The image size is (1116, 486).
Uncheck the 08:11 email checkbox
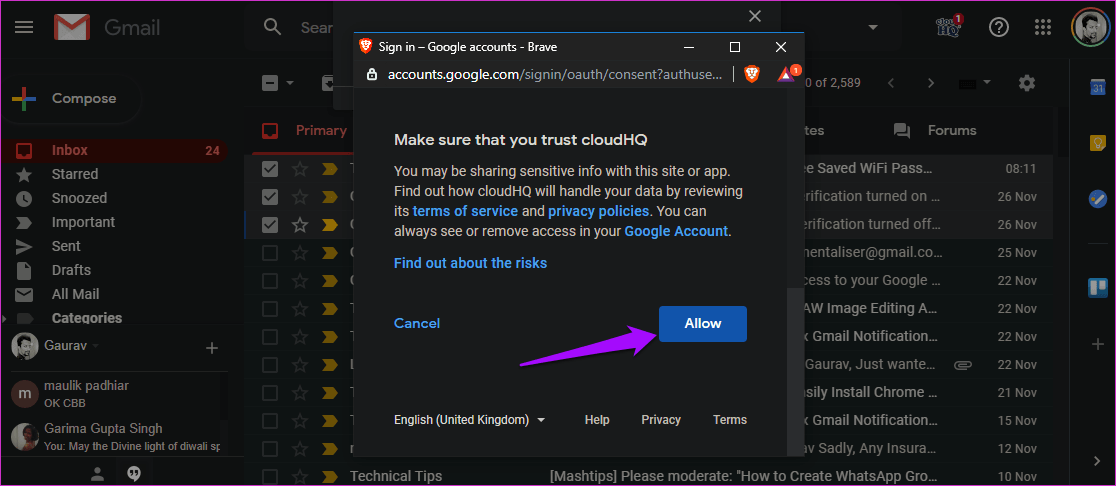270,169
